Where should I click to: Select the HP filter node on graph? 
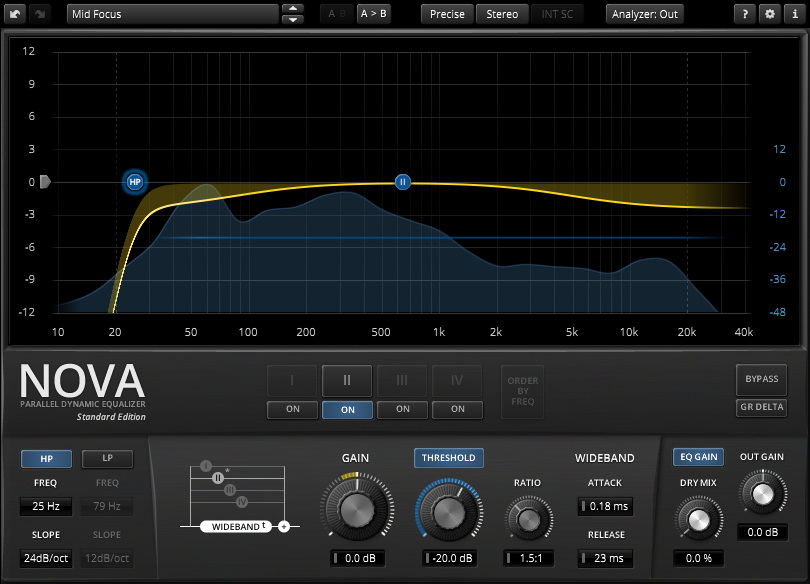click(x=135, y=182)
